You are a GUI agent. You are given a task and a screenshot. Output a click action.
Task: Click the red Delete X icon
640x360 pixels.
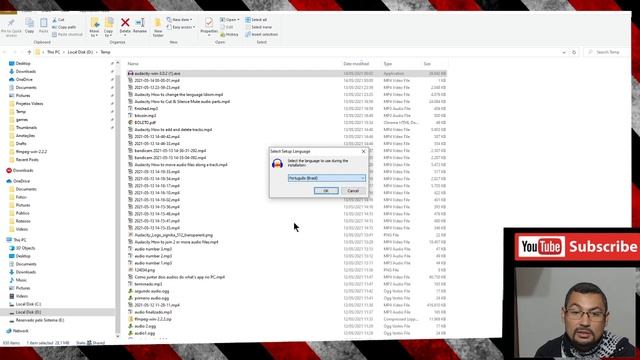(x=125, y=22)
